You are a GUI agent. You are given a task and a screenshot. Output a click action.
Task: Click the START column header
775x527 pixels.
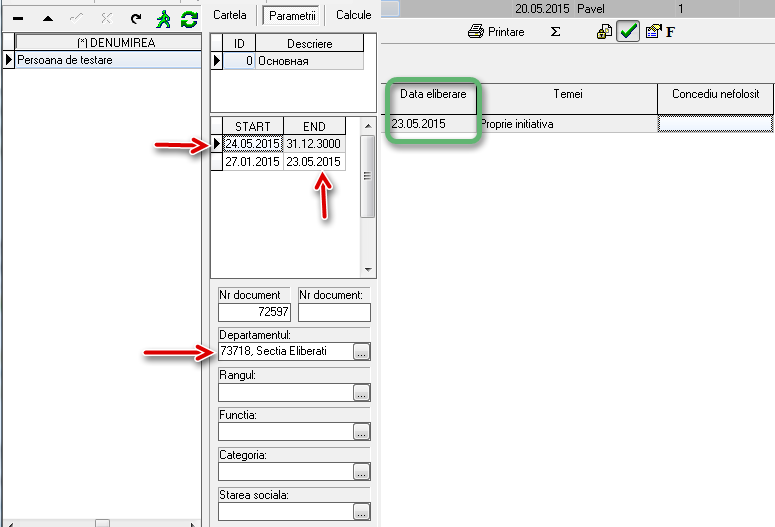point(253,126)
